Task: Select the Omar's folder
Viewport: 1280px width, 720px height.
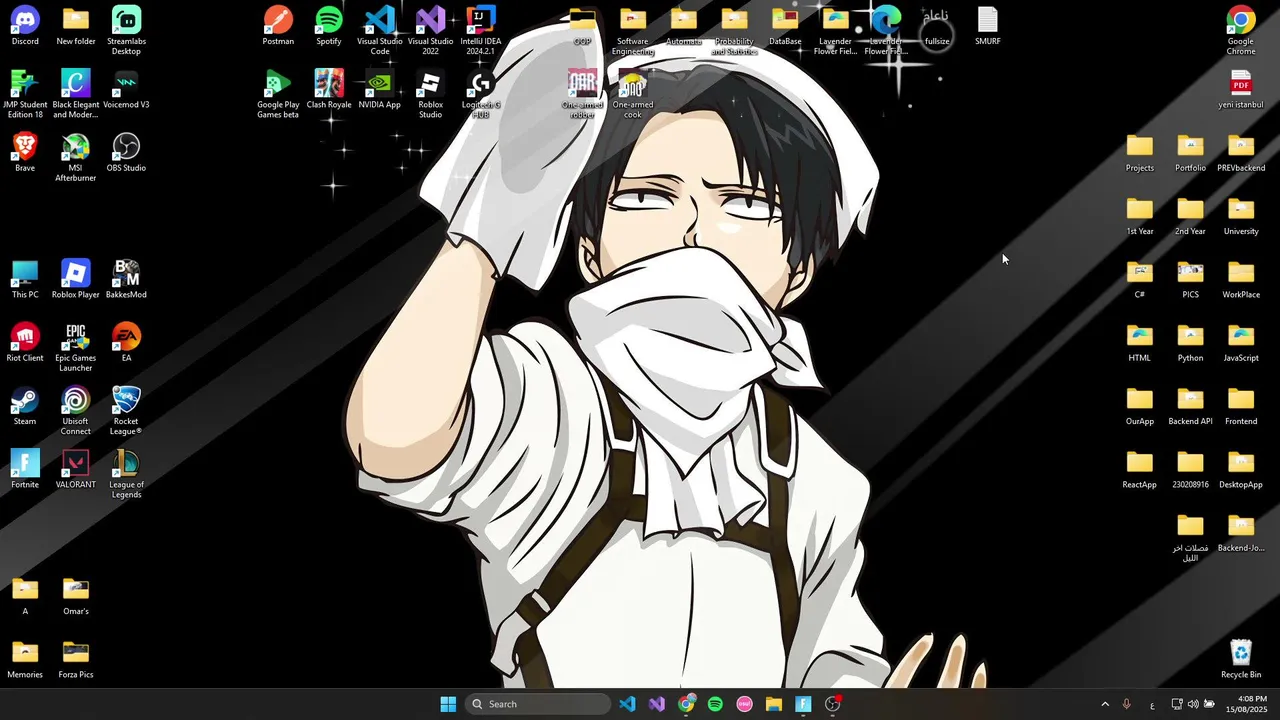Action: click(76, 596)
